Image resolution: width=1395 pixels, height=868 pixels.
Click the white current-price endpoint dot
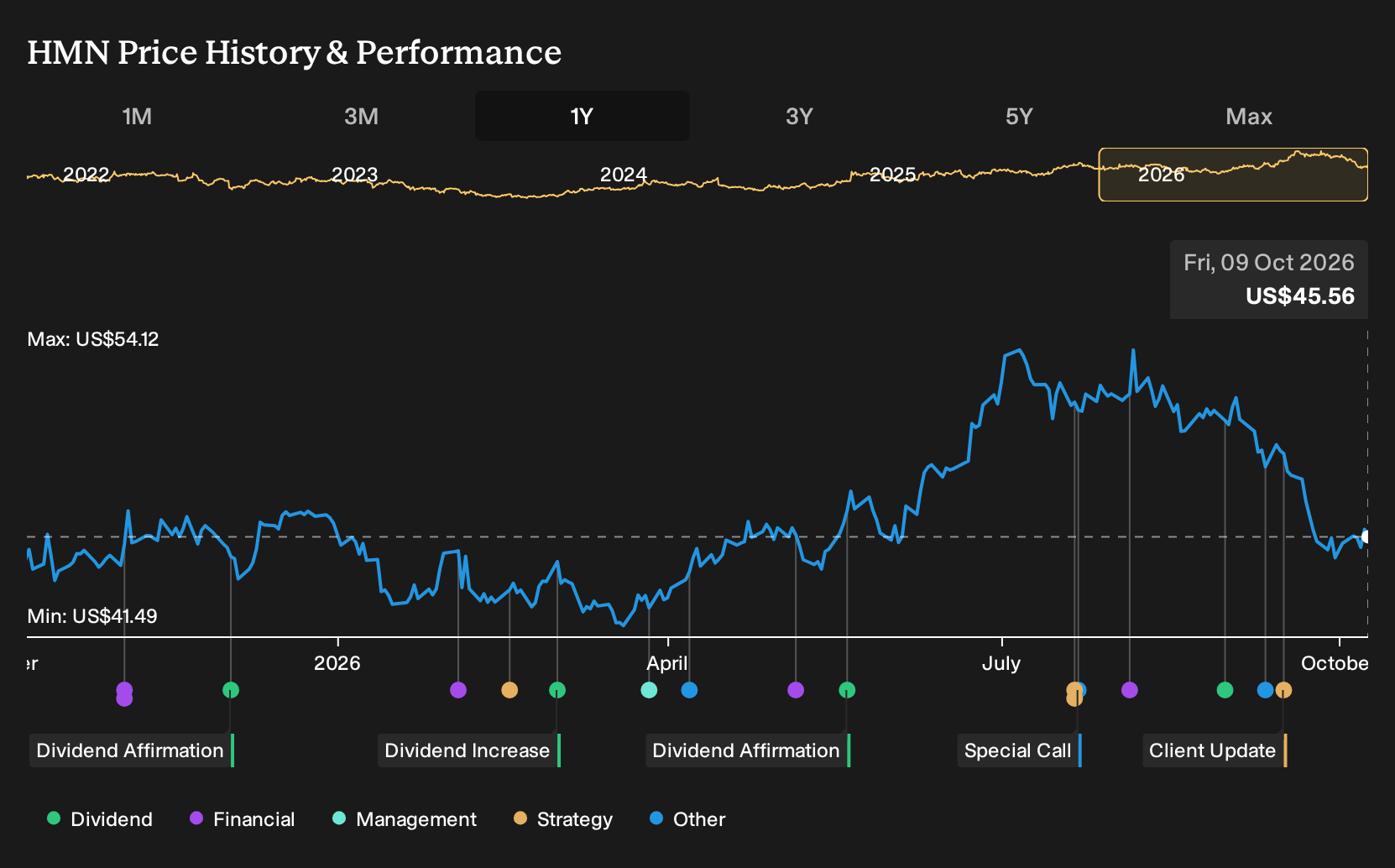(1366, 536)
